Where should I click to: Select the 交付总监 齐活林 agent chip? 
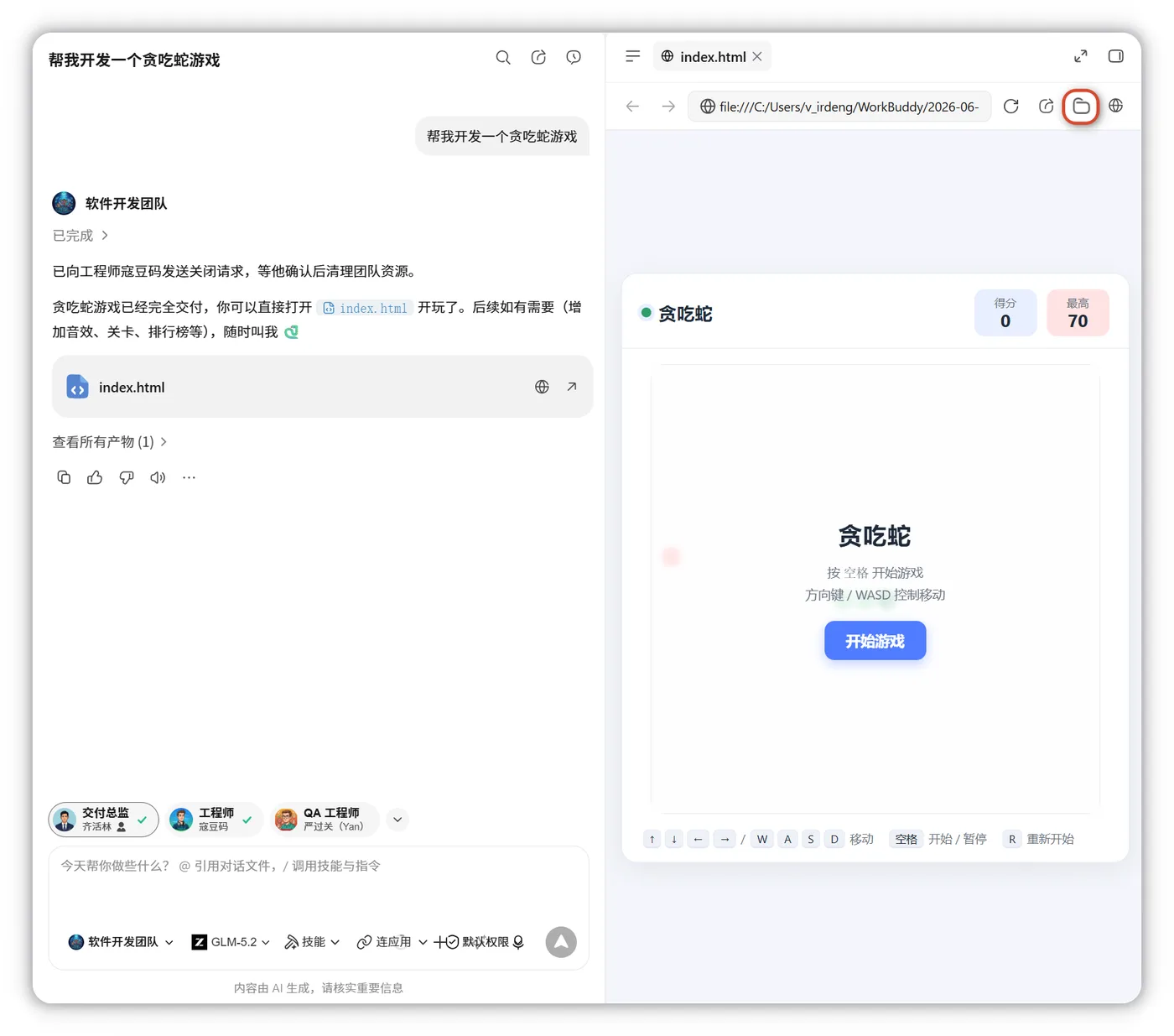click(104, 820)
